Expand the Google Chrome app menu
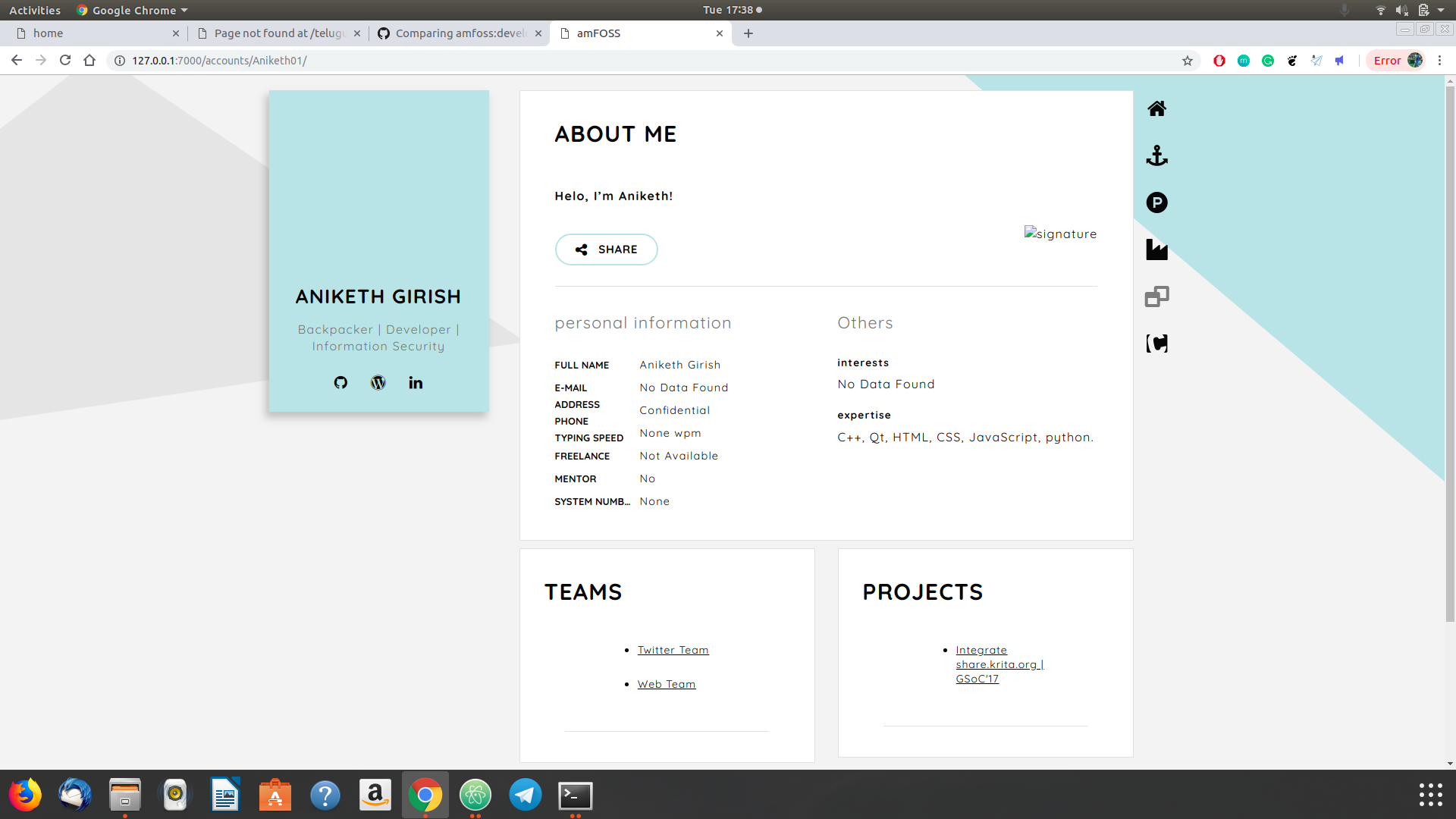The width and height of the screenshot is (1456, 819). tap(133, 10)
